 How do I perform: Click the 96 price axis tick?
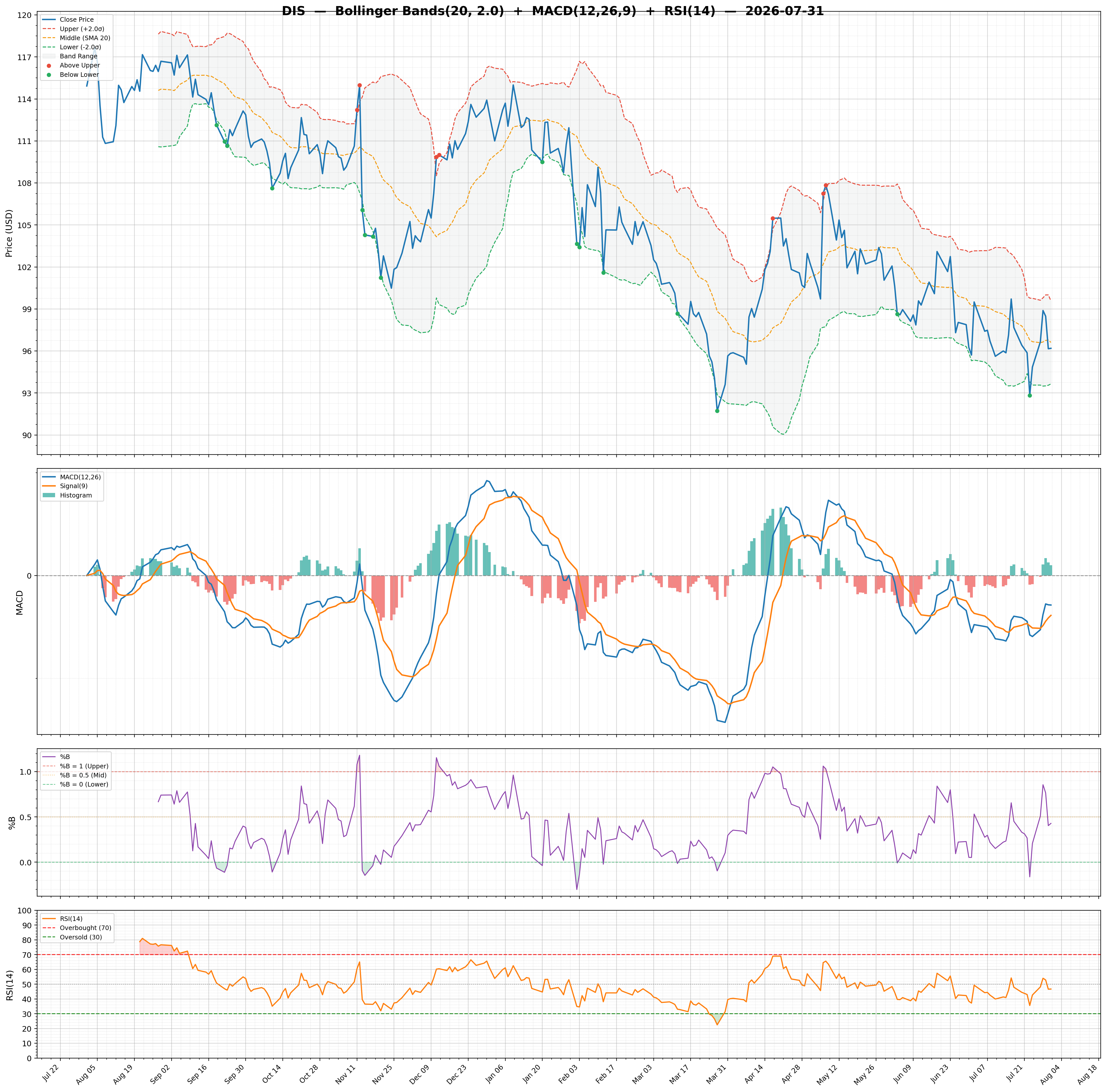[x=26, y=351]
